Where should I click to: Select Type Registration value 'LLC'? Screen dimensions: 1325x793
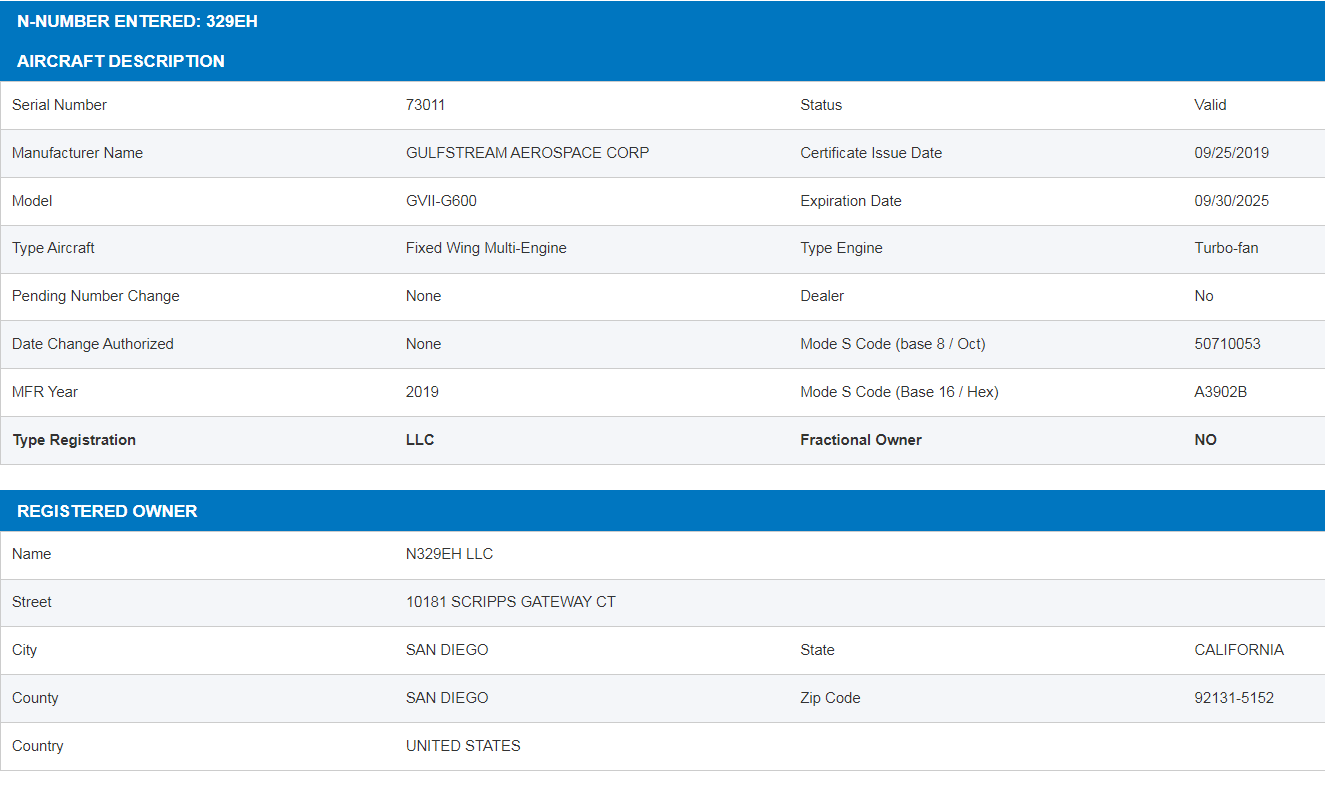pyautogui.click(x=420, y=440)
